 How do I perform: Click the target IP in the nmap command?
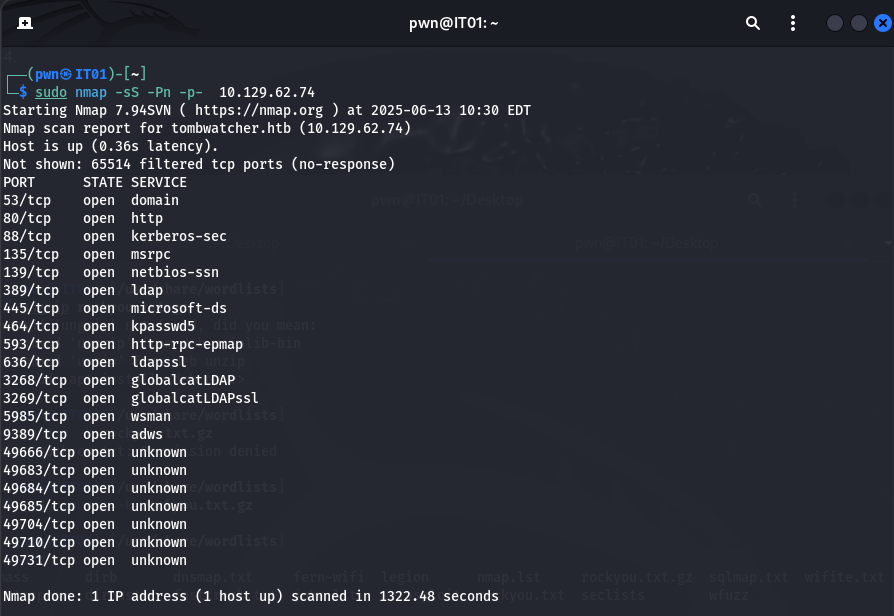(x=266, y=92)
